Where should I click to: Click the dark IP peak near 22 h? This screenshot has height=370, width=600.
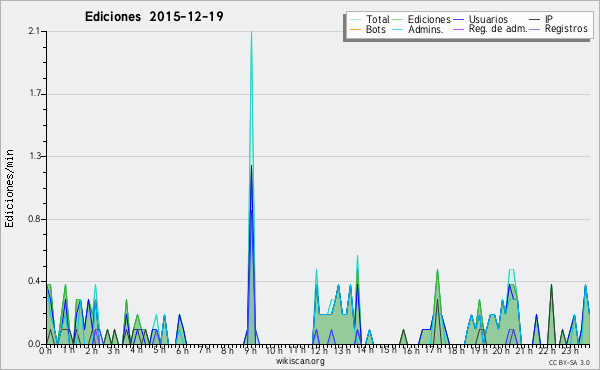pos(551,314)
